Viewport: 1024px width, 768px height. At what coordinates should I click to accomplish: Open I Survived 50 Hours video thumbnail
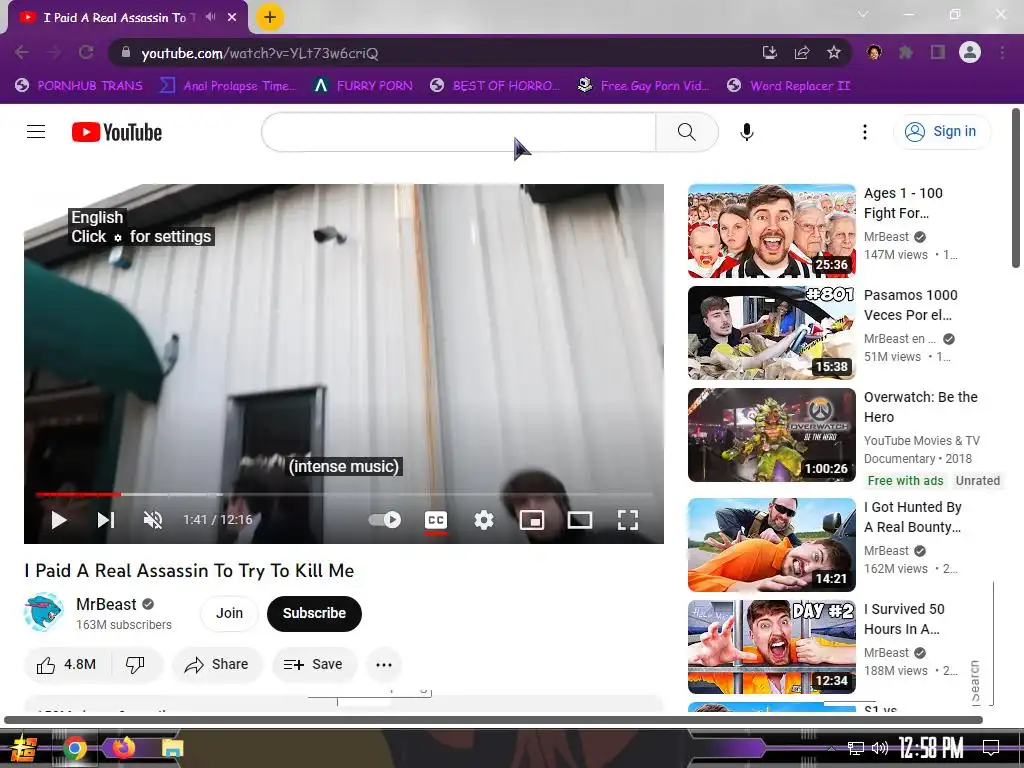click(x=771, y=647)
